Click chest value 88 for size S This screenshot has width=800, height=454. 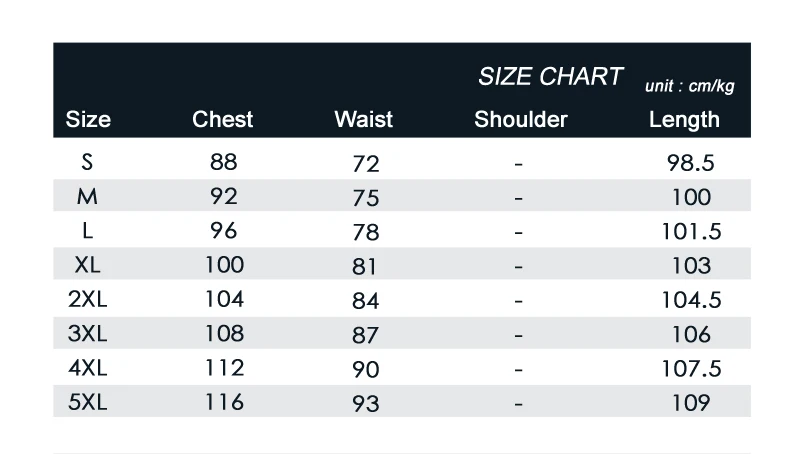[x=223, y=162]
